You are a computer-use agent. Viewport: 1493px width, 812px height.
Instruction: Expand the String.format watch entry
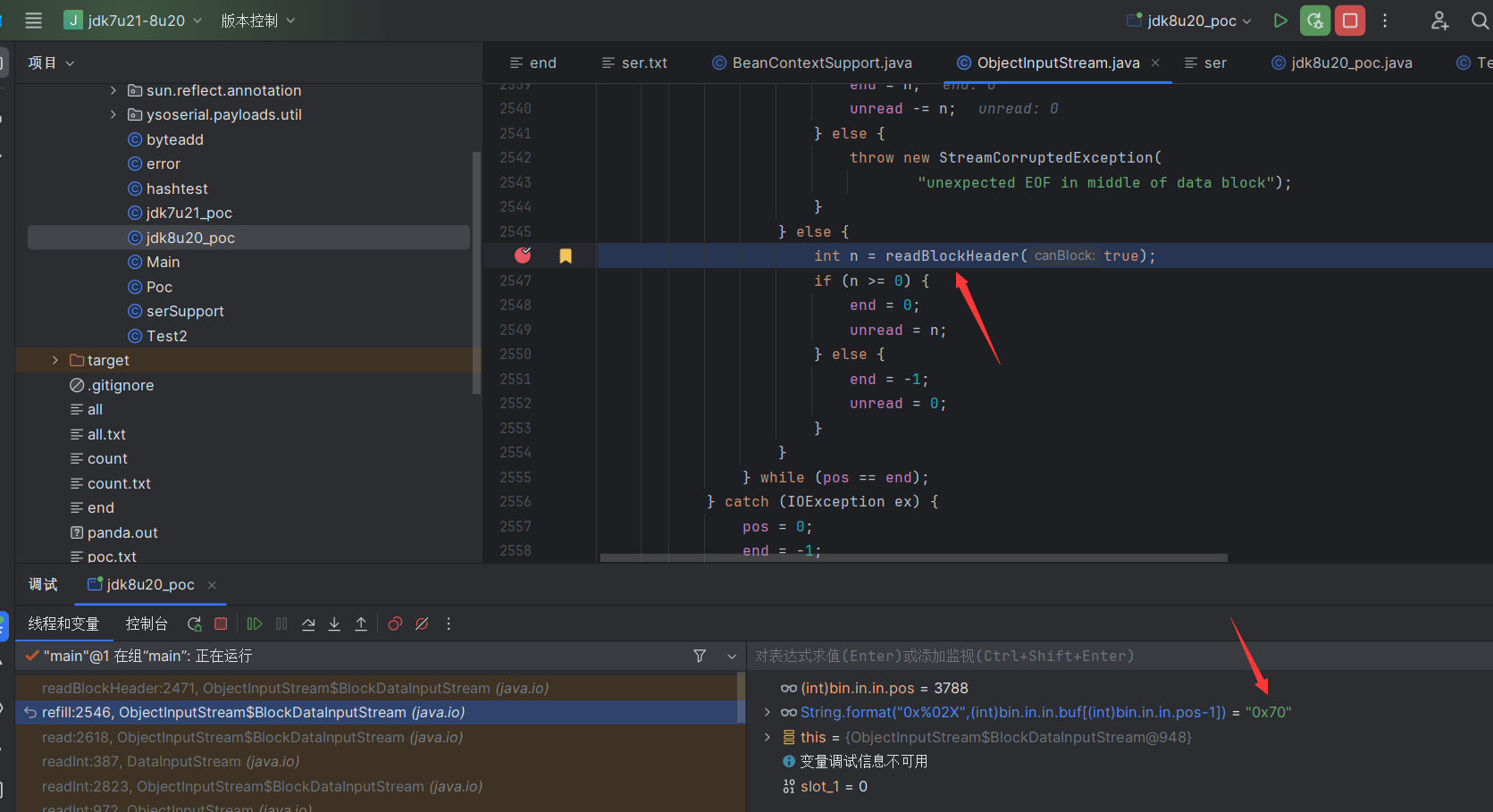[x=767, y=712]
